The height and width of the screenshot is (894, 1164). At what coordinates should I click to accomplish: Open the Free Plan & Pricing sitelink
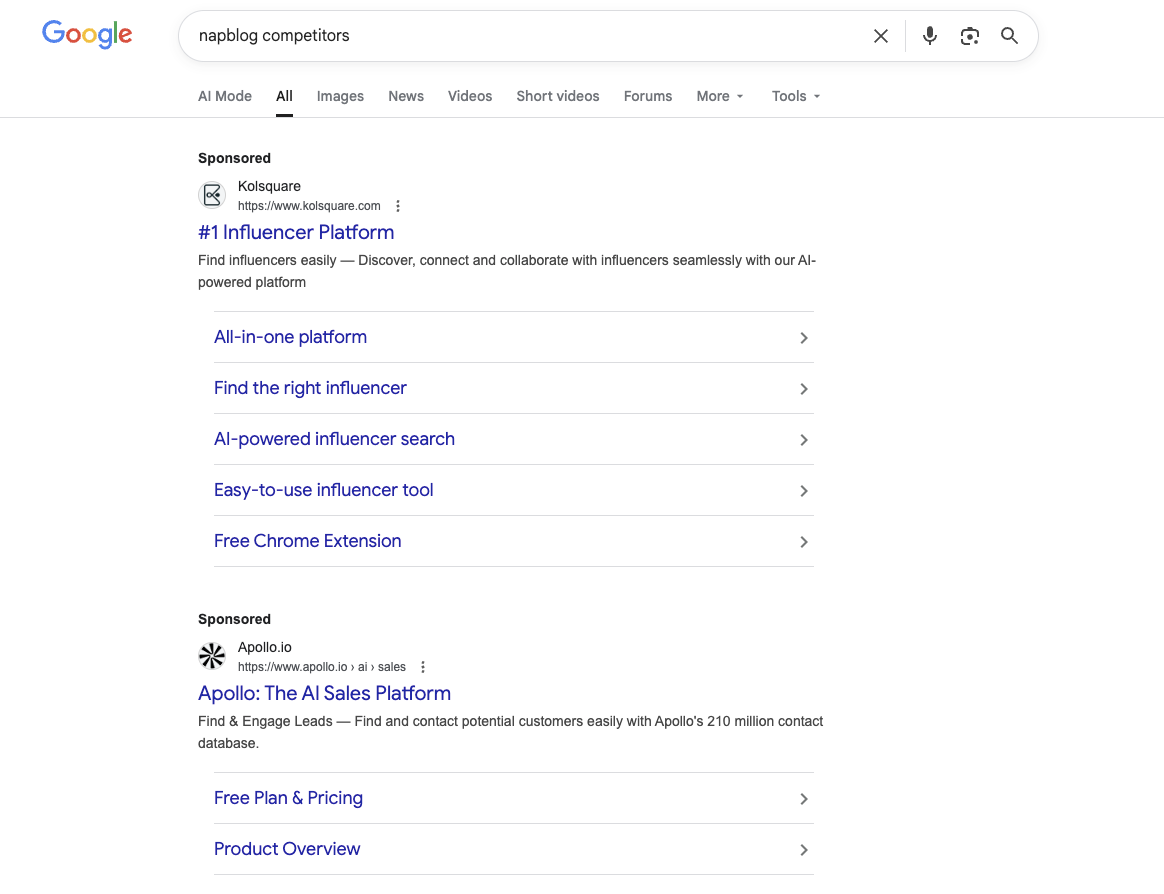point(288,798)
